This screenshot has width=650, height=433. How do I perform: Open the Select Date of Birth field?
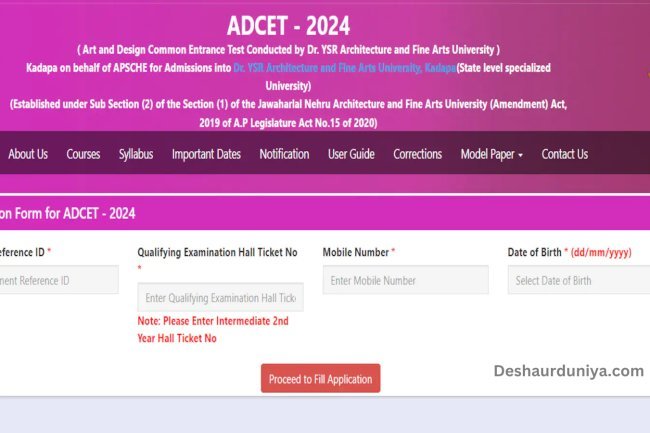tap(579, 280)
